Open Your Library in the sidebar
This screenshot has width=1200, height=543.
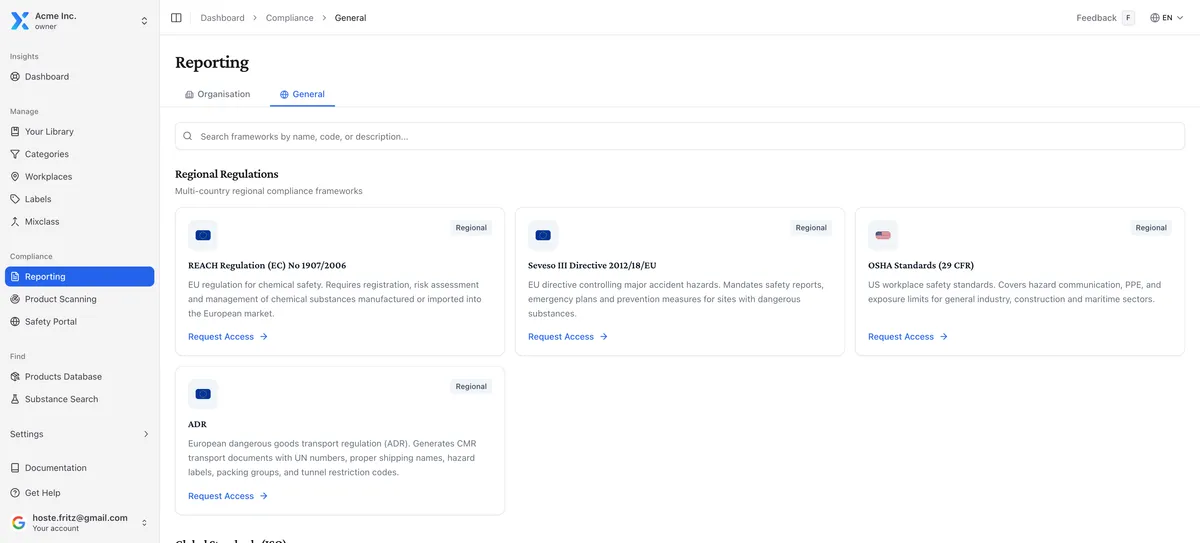click(x=80, y=132)
